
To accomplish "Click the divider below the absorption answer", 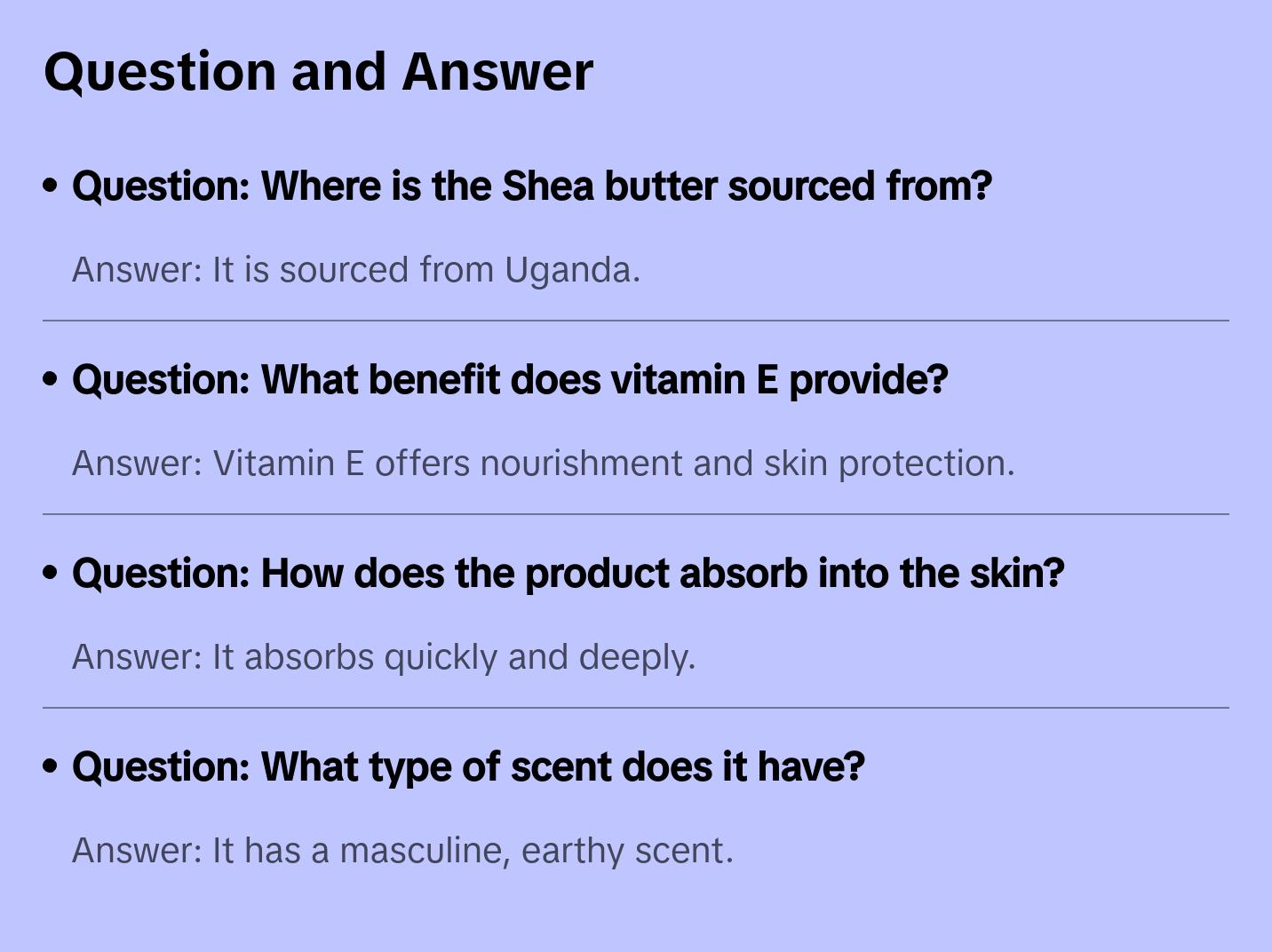I will coord(636,708).
